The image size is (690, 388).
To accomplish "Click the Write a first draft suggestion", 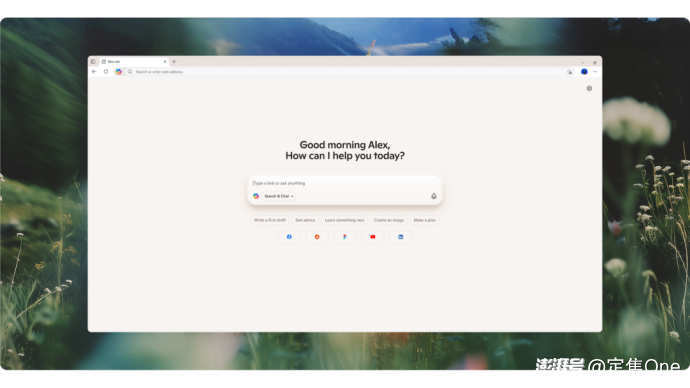I will click(x=270, y=220).
